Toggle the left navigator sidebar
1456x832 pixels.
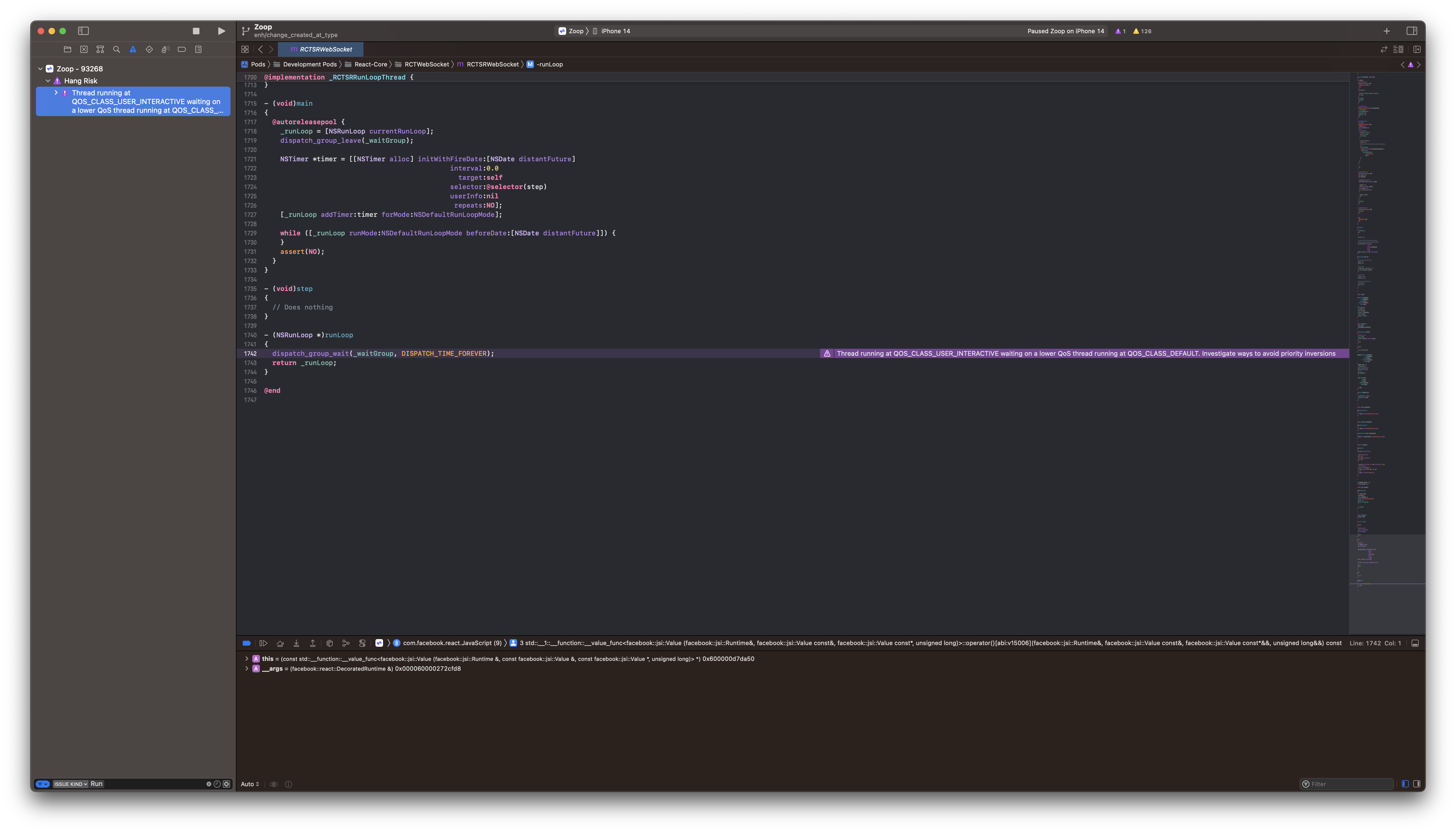tap(83, 31)
